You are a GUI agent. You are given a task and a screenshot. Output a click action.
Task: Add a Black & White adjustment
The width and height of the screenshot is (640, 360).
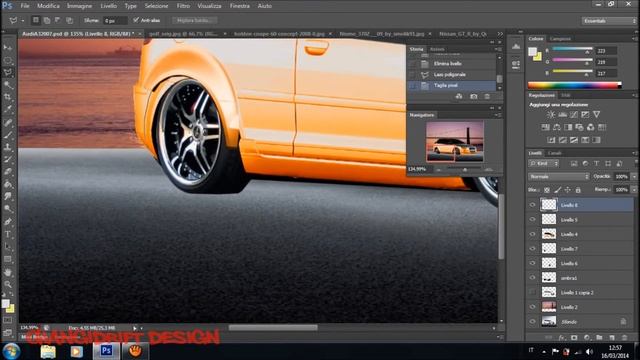point(568,127)
